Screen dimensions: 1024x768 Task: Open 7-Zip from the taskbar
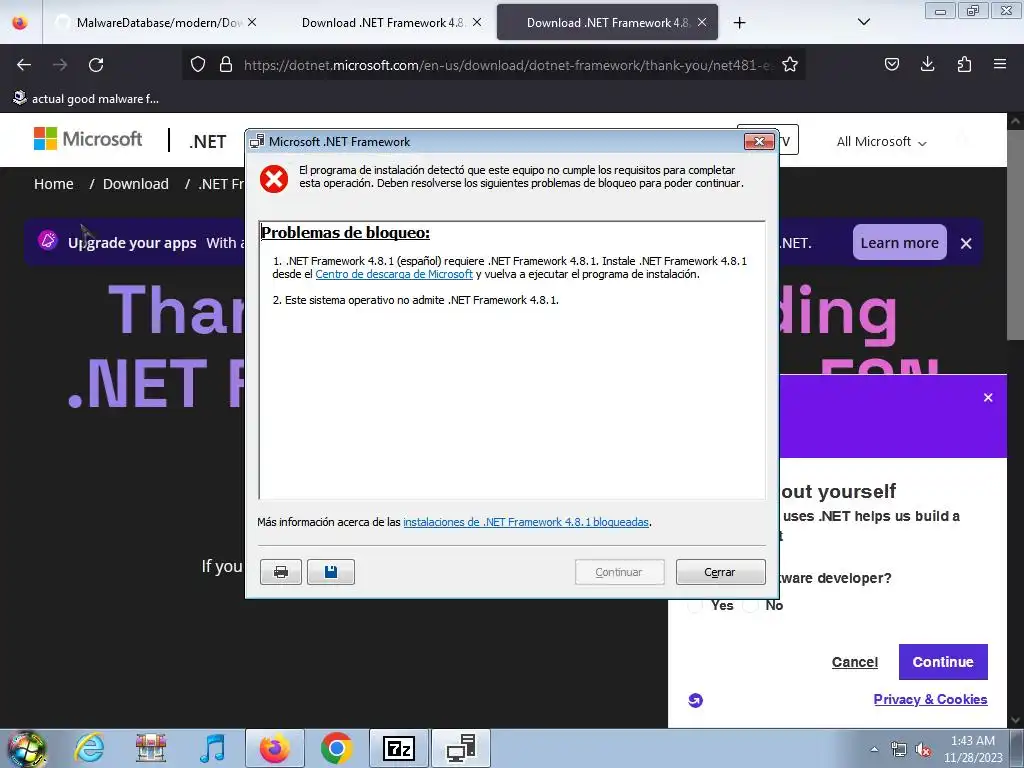[399, 748]
